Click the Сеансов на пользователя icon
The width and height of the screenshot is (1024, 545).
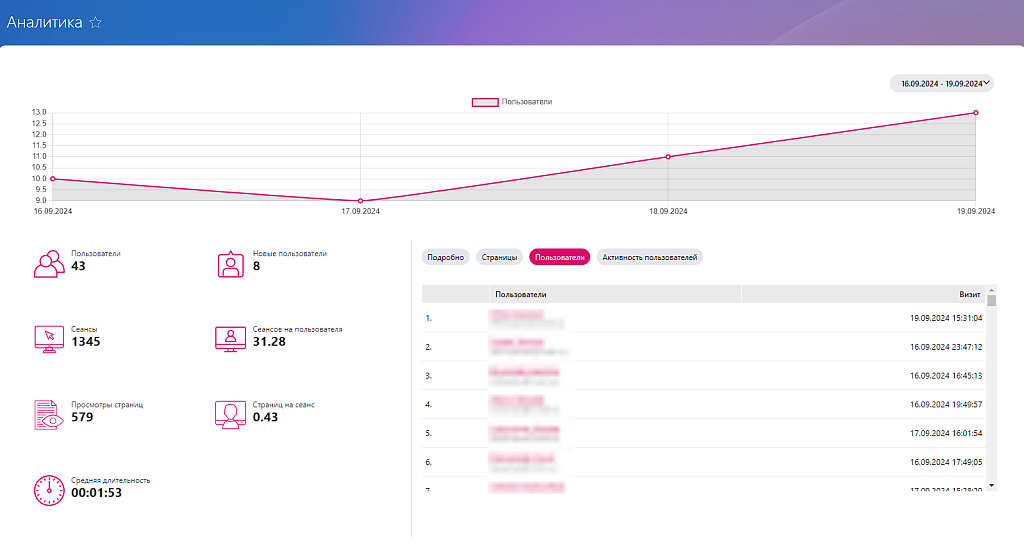[x=231, y=338]
